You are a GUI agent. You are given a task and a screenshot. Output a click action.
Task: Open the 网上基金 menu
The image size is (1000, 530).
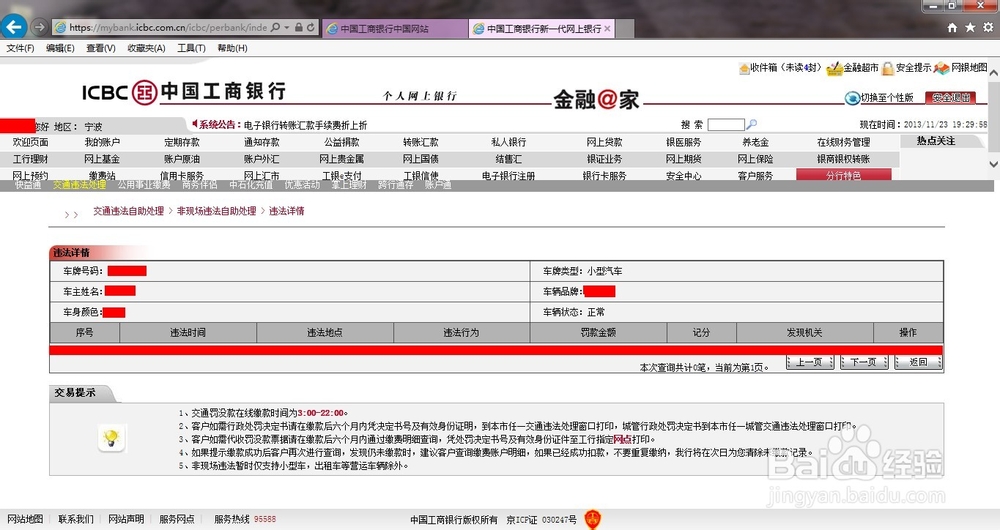tap(102, 159)
